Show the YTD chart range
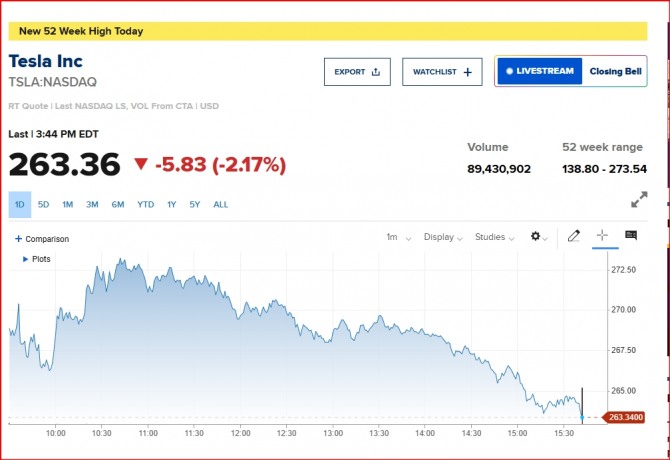The width and height of the screenshot is (670, 460). 145,204
